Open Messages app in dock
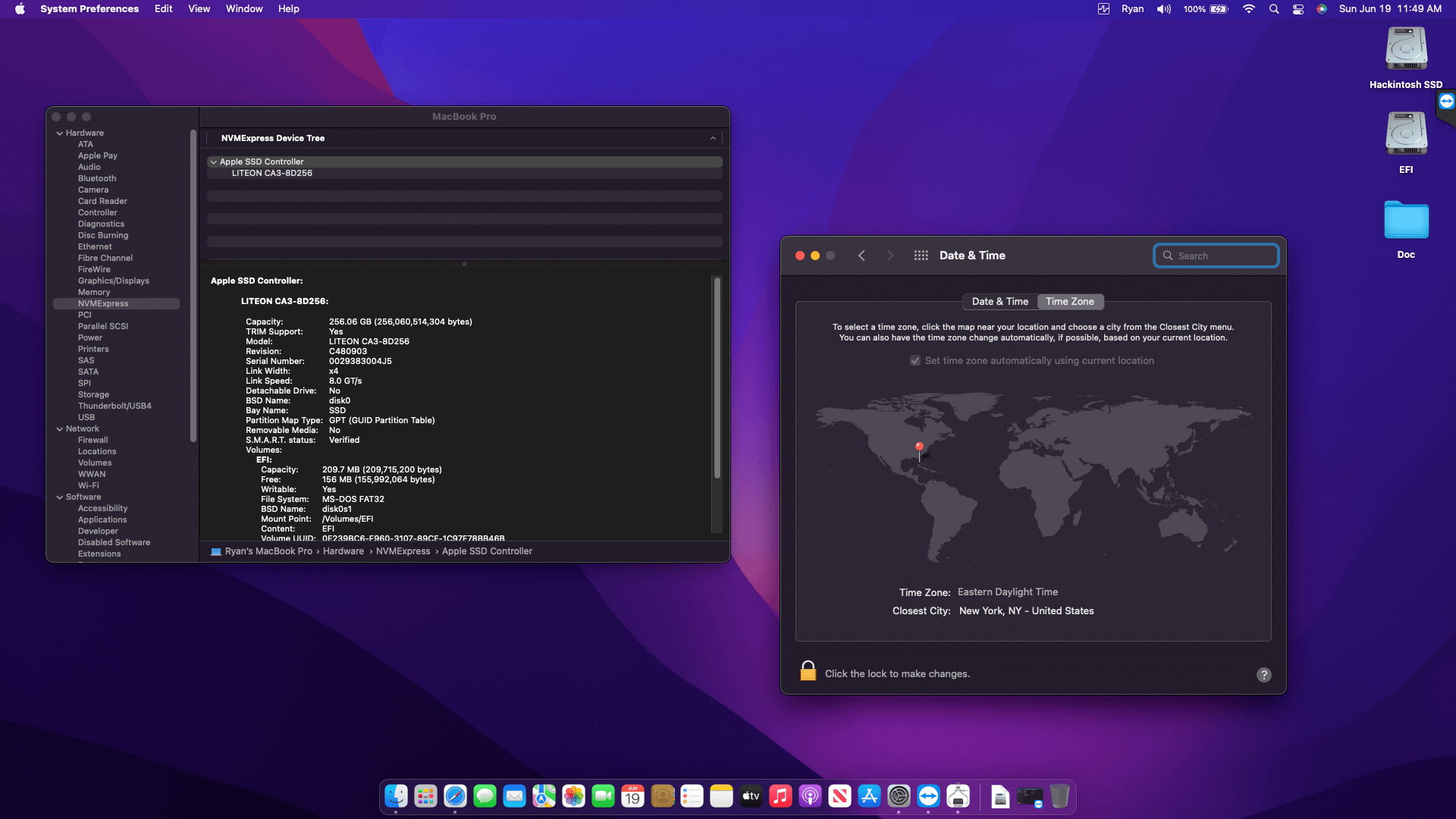Image resolution: width=1456 pixels, height=819 pixels. tap(485, 796)
